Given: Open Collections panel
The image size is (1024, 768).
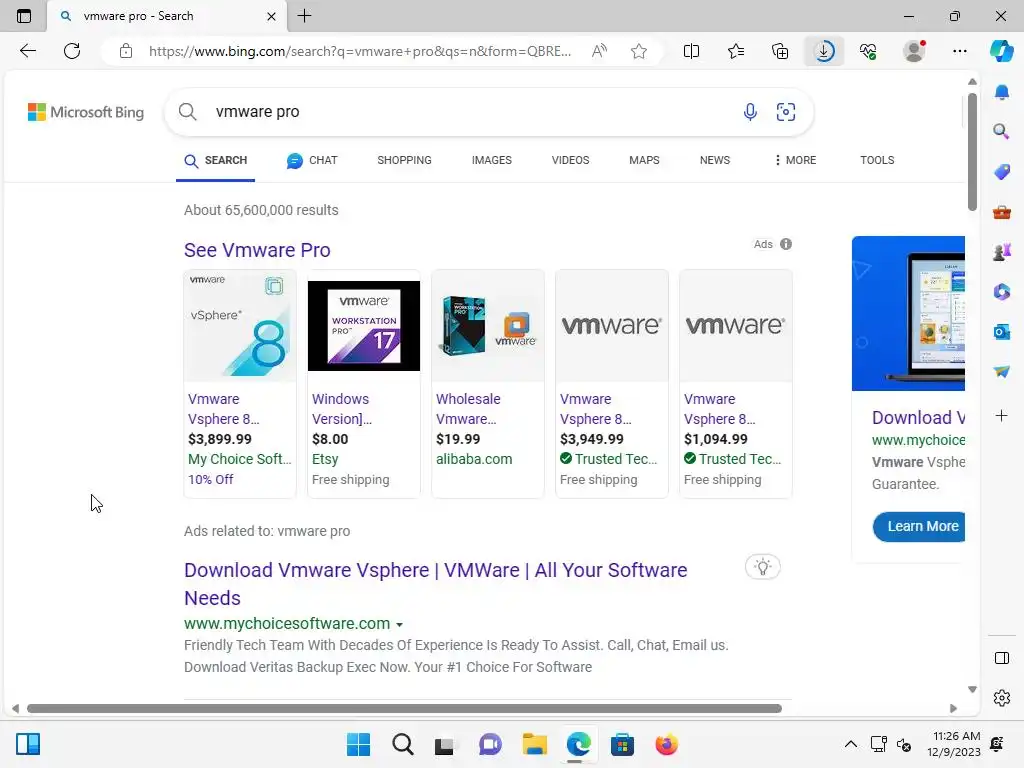Looking at the screenshot, I should [780, 51].
